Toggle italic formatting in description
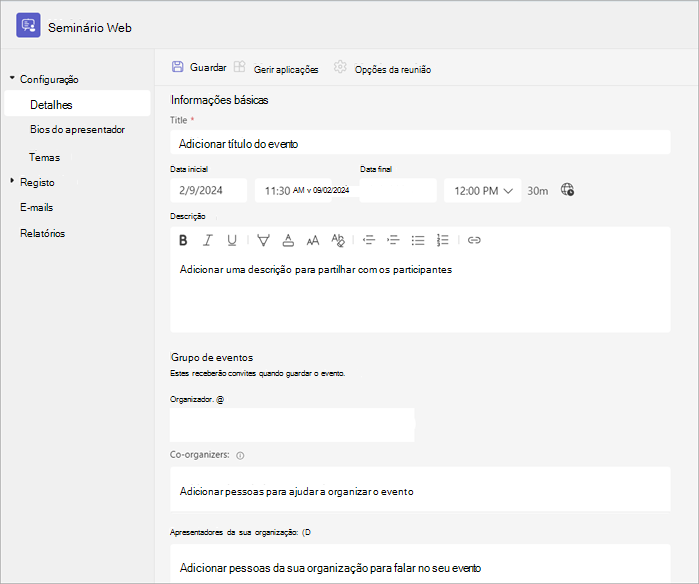Image resolution: width=699 pixels, height=584 pixels. click(x=207, y=240)
